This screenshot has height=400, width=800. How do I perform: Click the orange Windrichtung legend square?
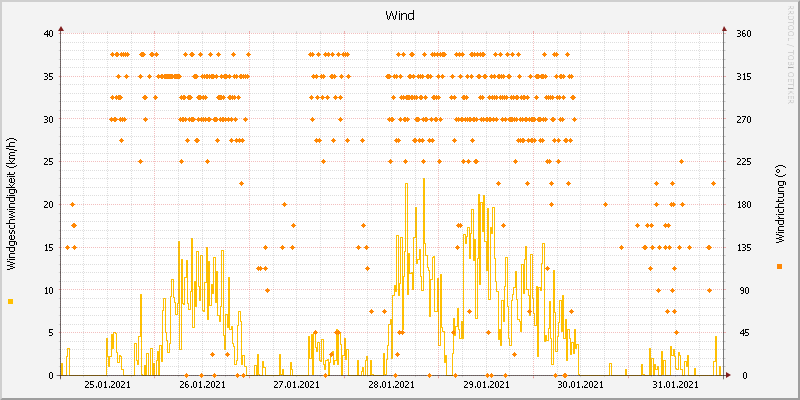click(779, 266)
